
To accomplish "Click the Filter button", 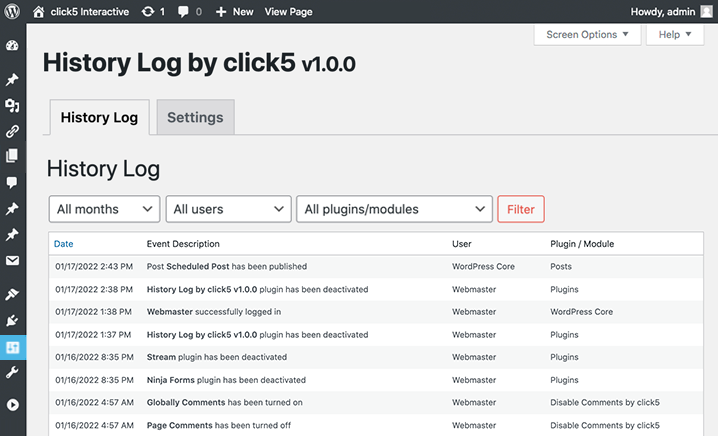I will 521,209.
